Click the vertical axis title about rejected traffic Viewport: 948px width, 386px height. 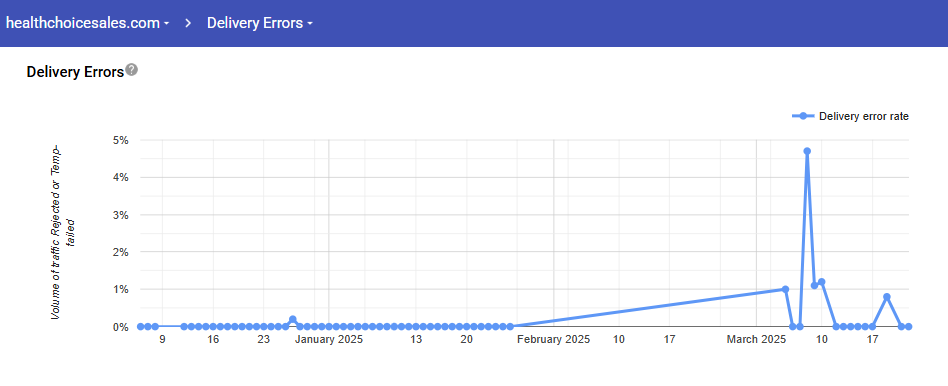[x=63, y=232]
